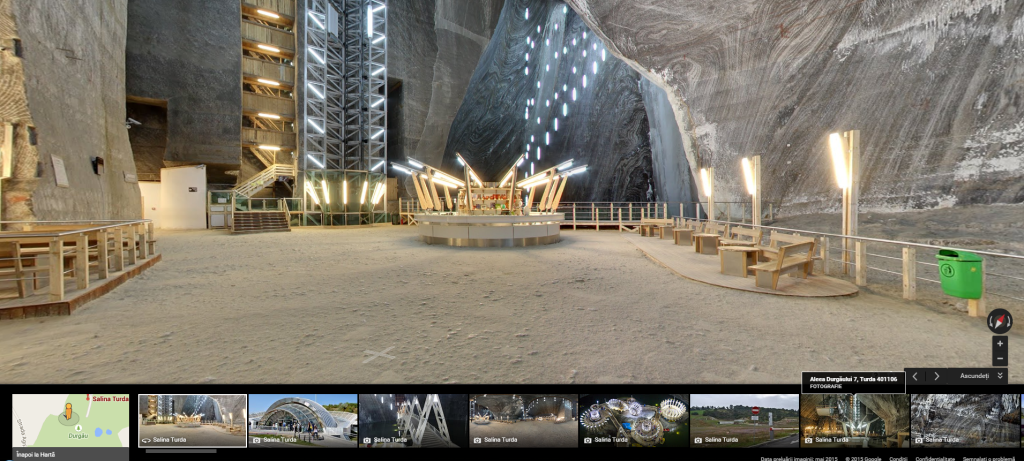Screen dimensions: 1024x461
Task: Click the Ascundeți label to hide imagery
Action: point(974,375)
